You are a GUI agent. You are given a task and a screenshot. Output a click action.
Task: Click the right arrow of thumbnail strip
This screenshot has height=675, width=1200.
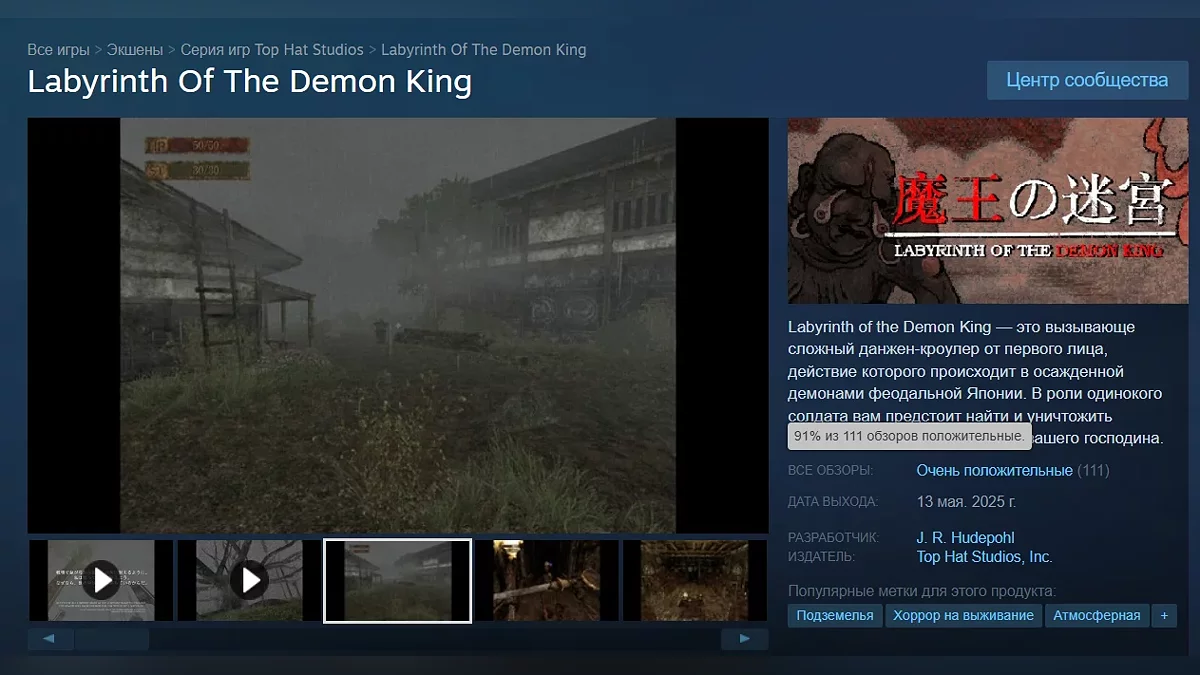[744, 639]
